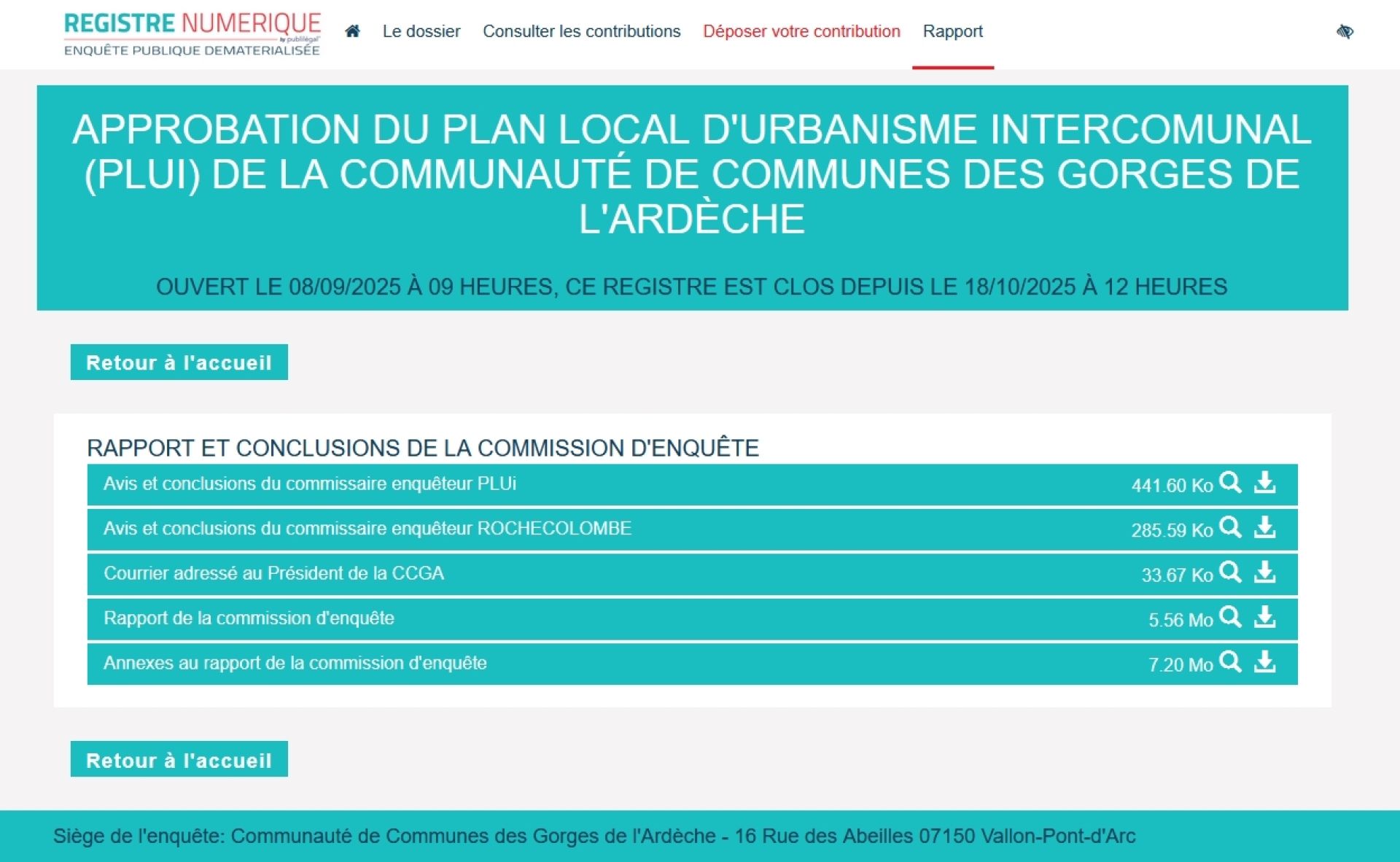Preview courrier au Président de la CCGA
Viewport: 1400px width, 862px height.
pyautogui.click(x=1230, y=572)
